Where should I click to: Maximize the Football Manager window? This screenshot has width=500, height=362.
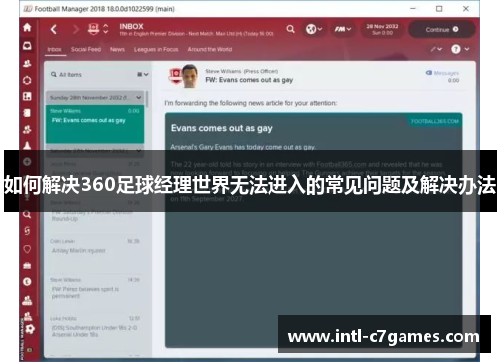click(439, 9)
